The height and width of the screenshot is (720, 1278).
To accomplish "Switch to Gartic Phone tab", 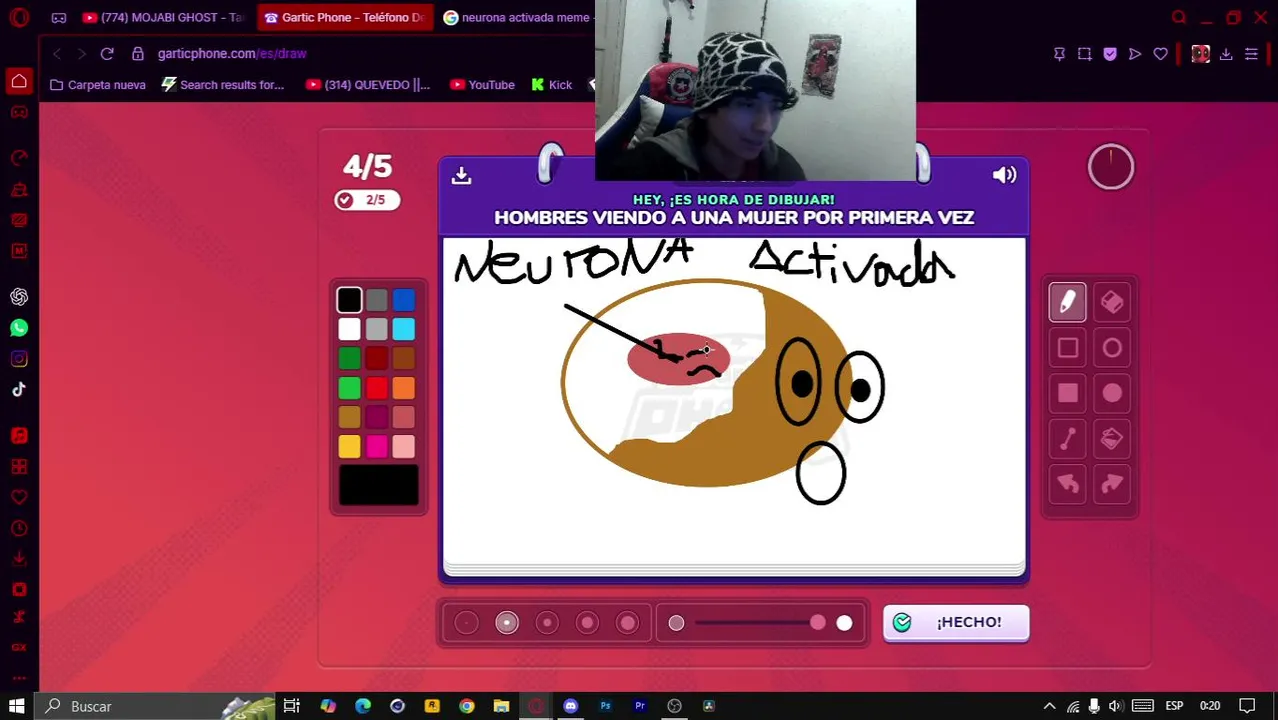I will (344, 17).
